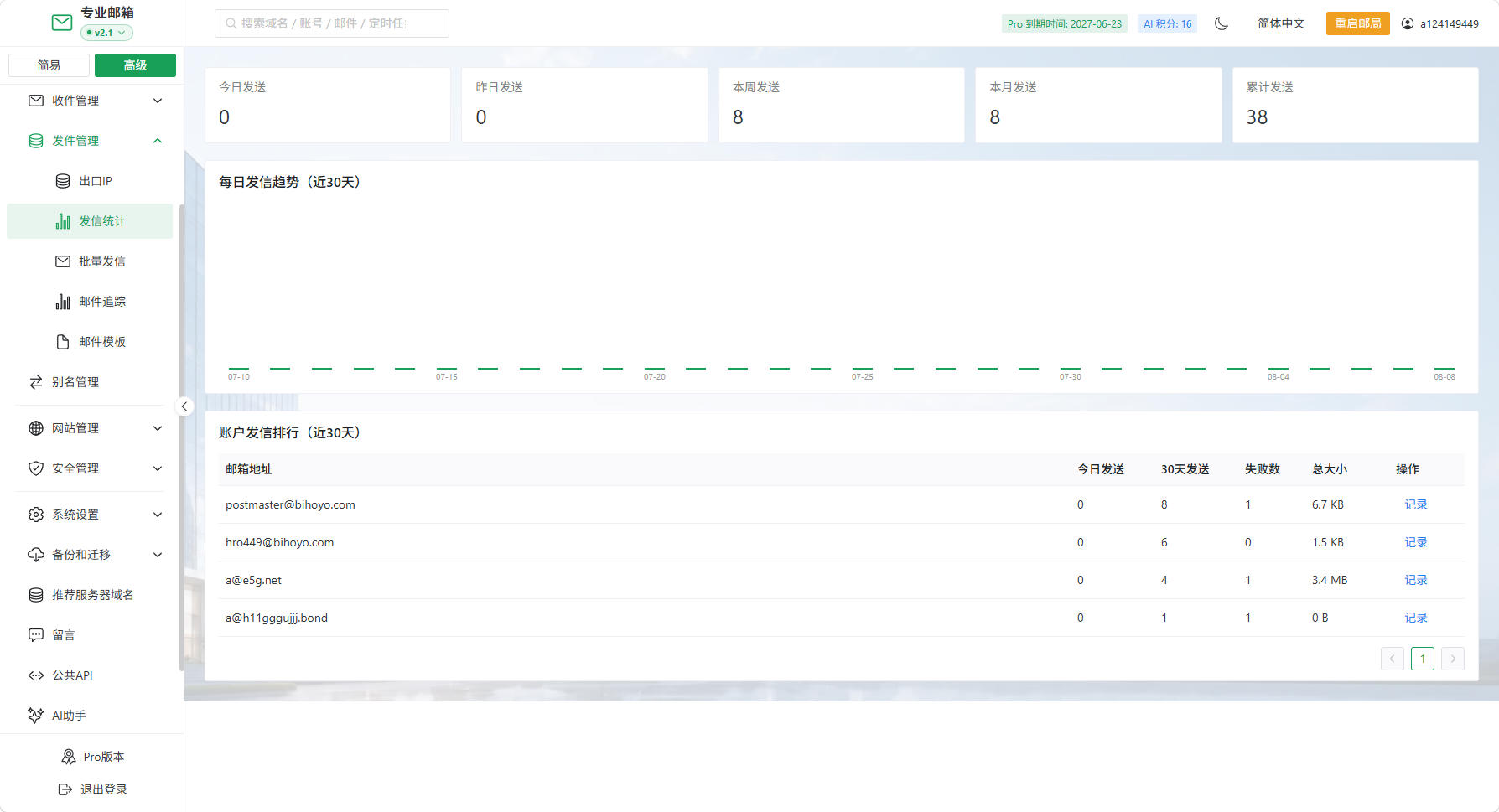Image resolution: width=1499 pixels, height=812 pixels.
Task: Click the outbound management database icon
Action: coord(36,141)
